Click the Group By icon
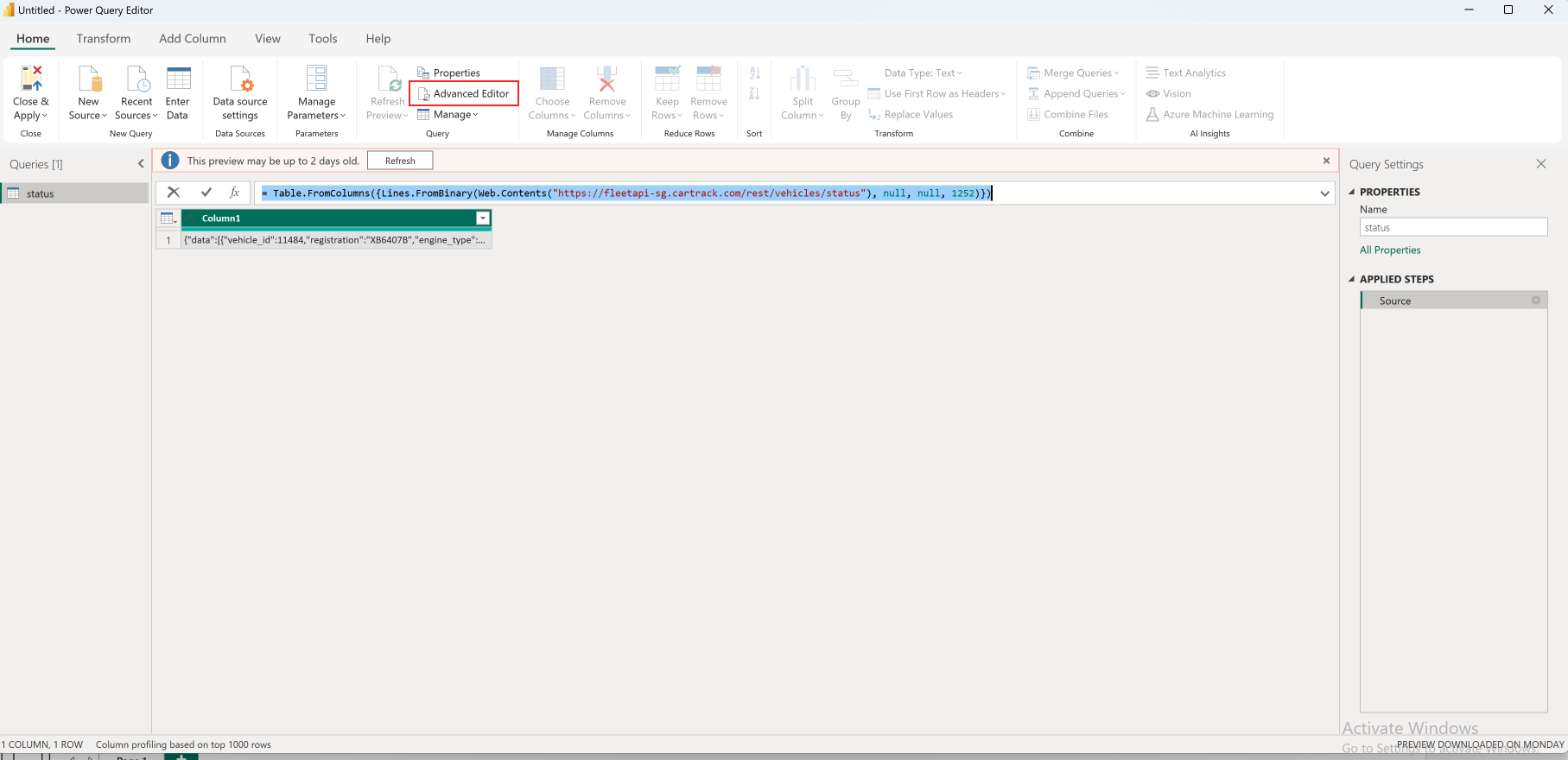This screenshot has height=760, width=1568. point(846,79)
